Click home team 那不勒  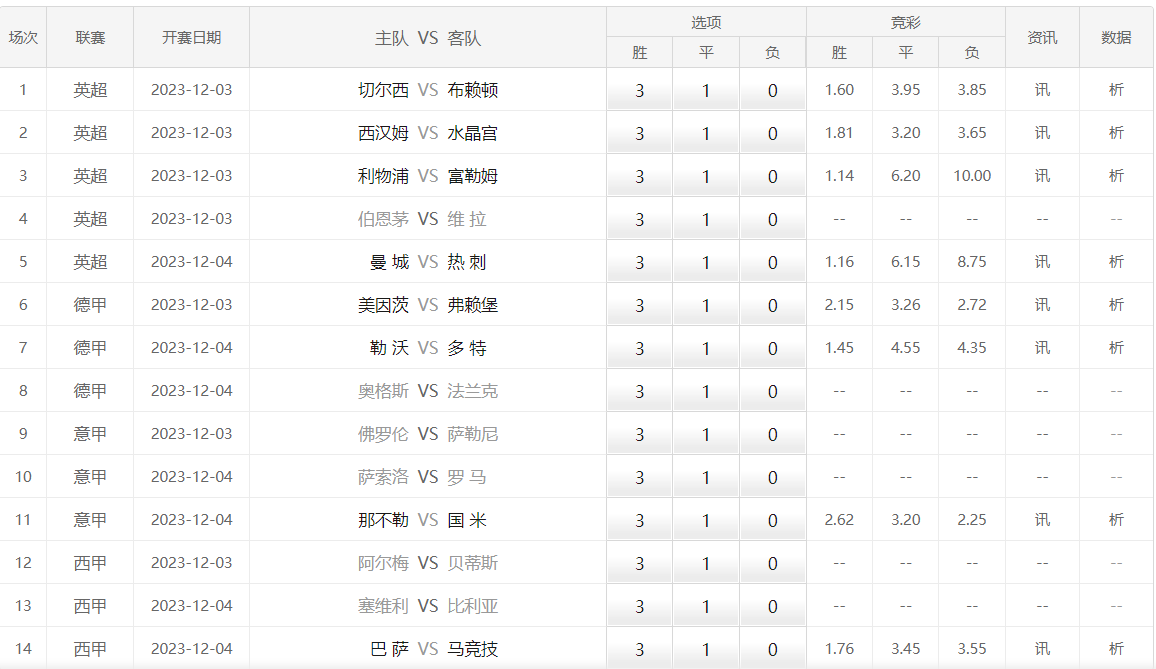pos(383,520)
